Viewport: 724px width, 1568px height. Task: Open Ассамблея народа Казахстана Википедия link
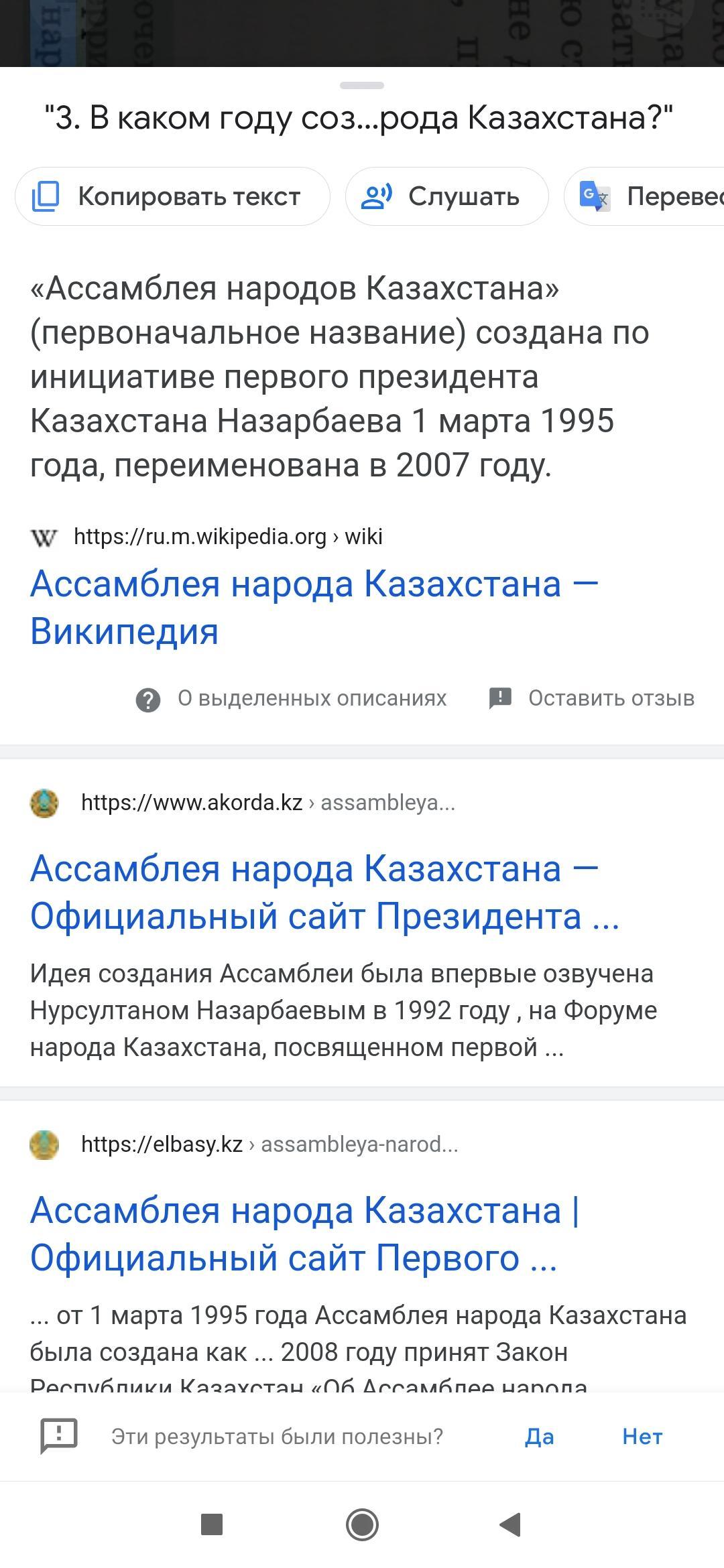point(314,607)
